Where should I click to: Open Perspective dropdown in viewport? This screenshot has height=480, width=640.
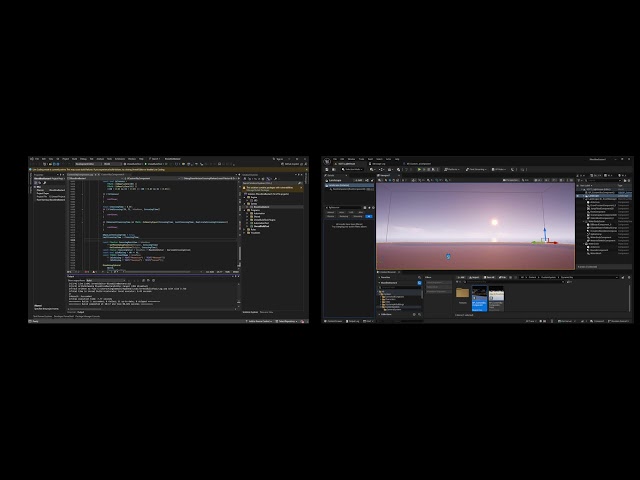pos(511,180)
